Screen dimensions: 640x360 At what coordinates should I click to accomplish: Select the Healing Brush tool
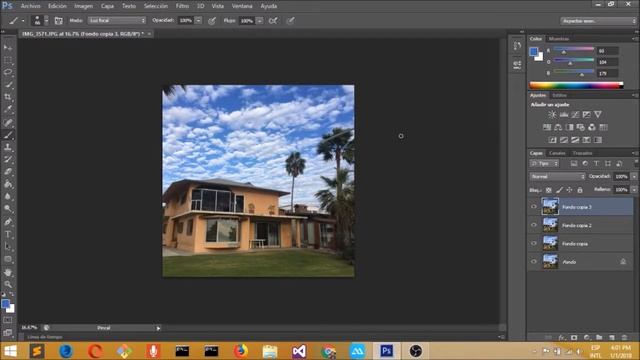(x=8, y=122)
